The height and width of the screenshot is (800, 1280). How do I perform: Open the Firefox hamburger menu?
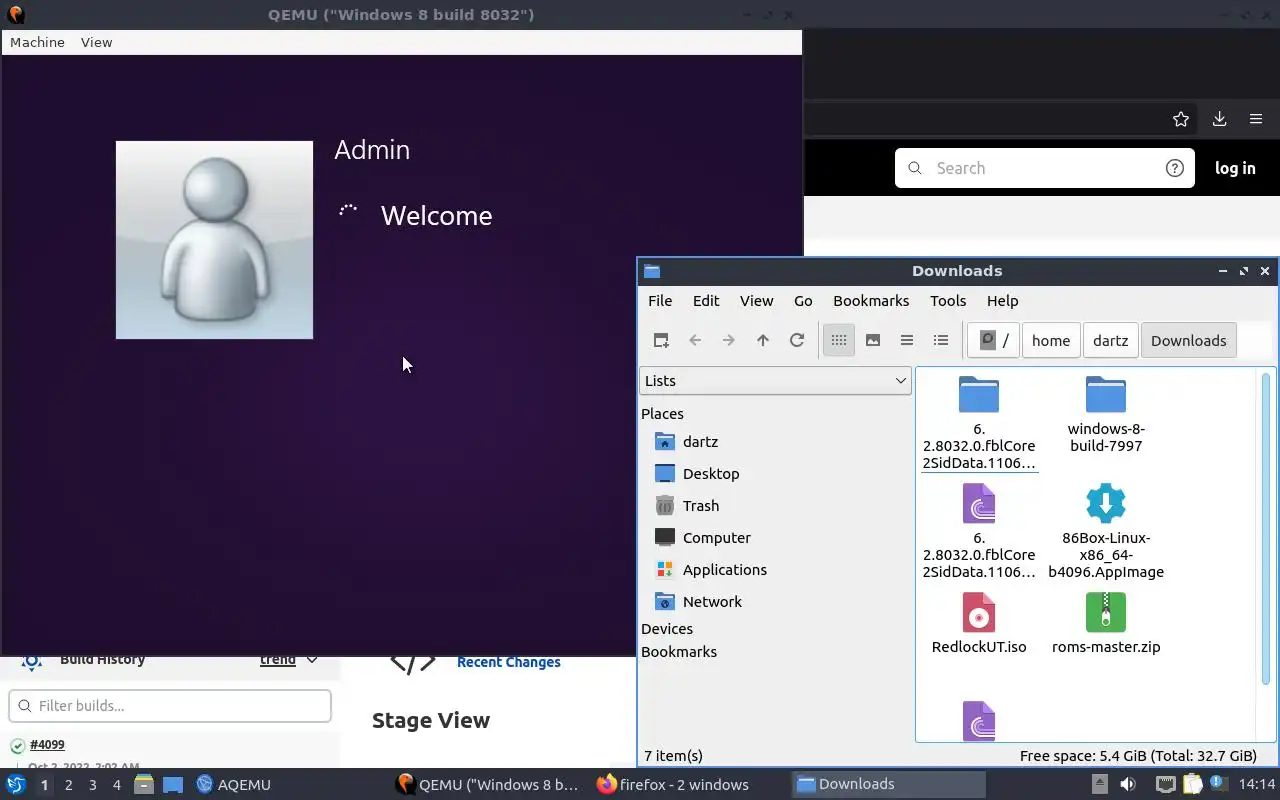click(1256, 119)
